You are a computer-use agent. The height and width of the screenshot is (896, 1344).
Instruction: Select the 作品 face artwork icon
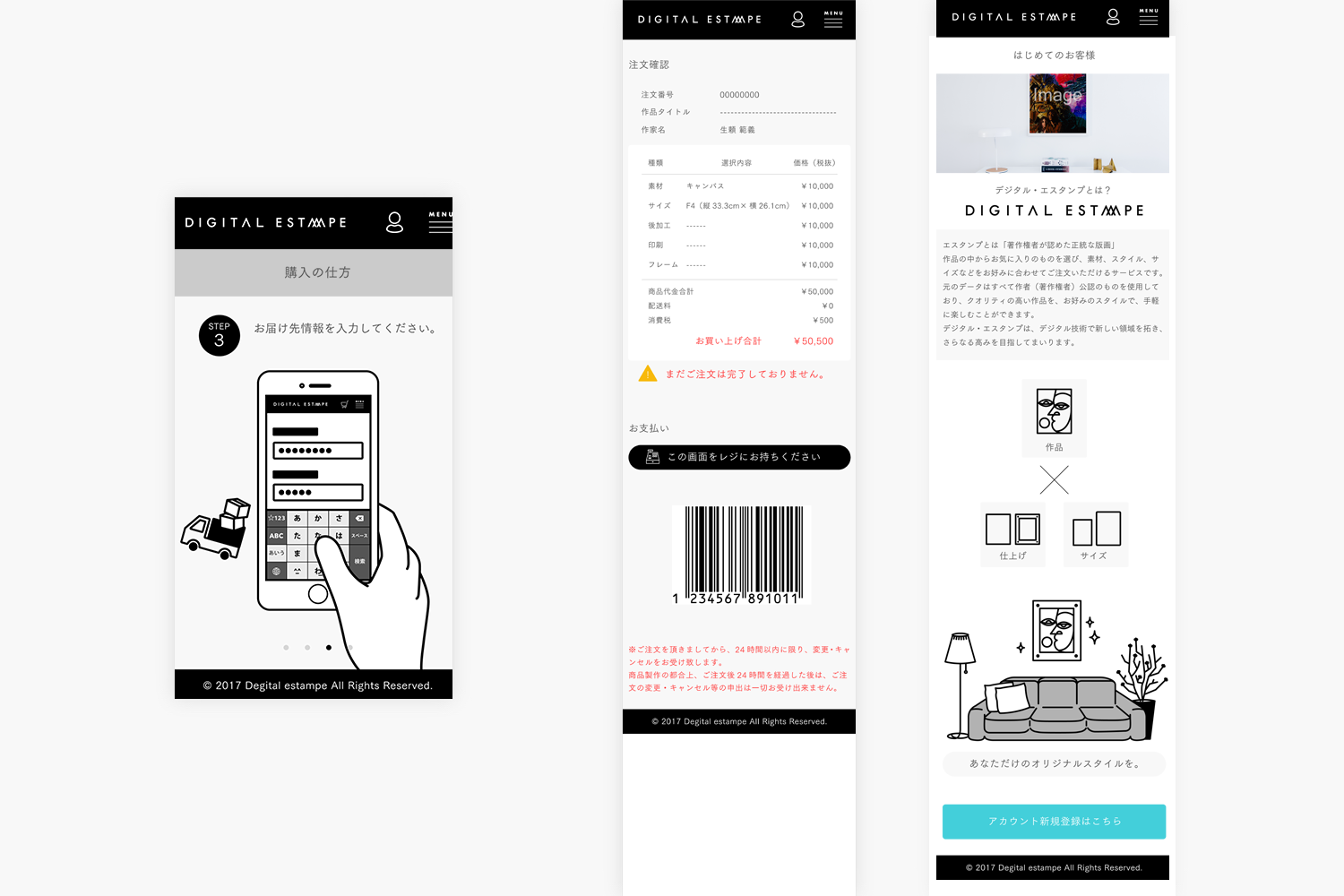tap(1054, 417)
